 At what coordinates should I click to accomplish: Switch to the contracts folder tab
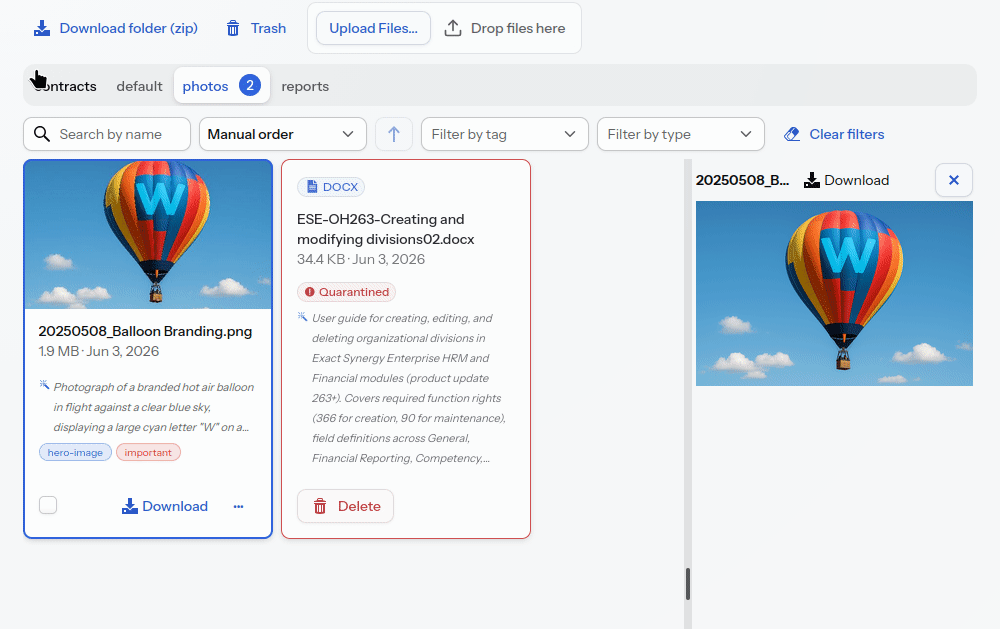64,86
